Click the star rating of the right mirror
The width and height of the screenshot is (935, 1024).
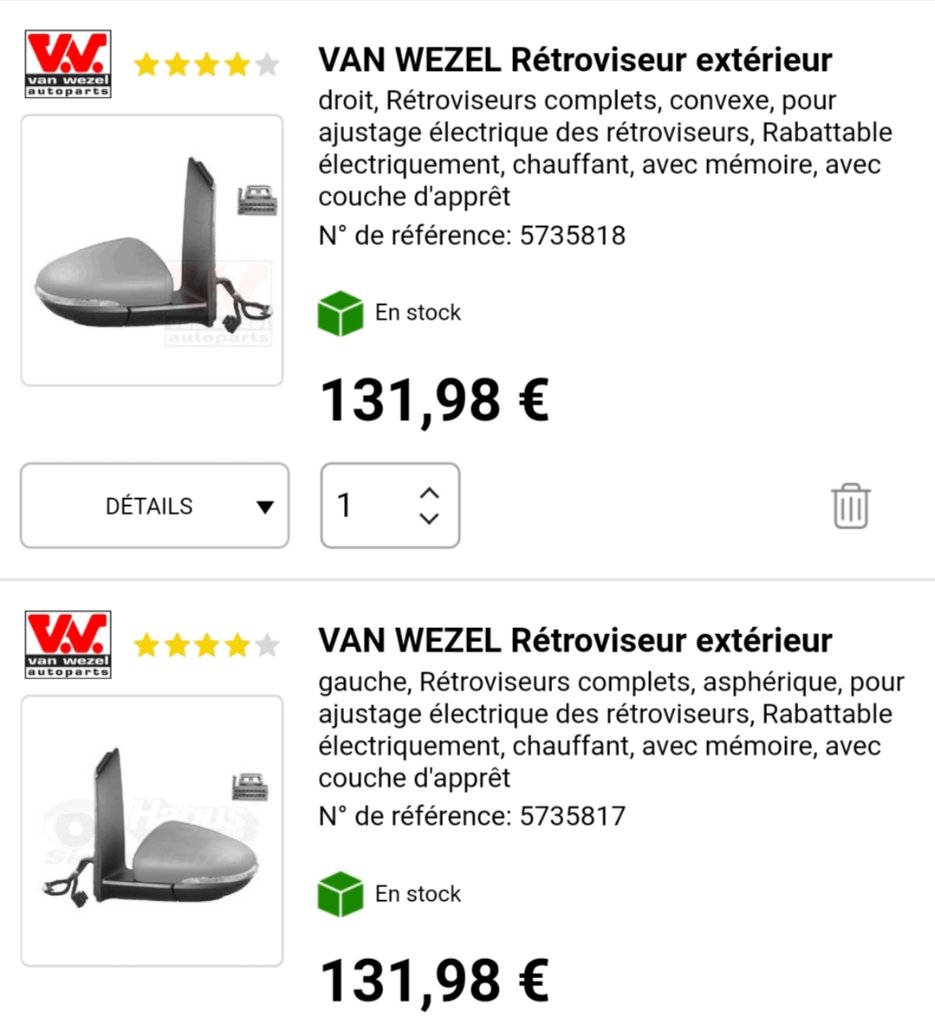[206, 66]
